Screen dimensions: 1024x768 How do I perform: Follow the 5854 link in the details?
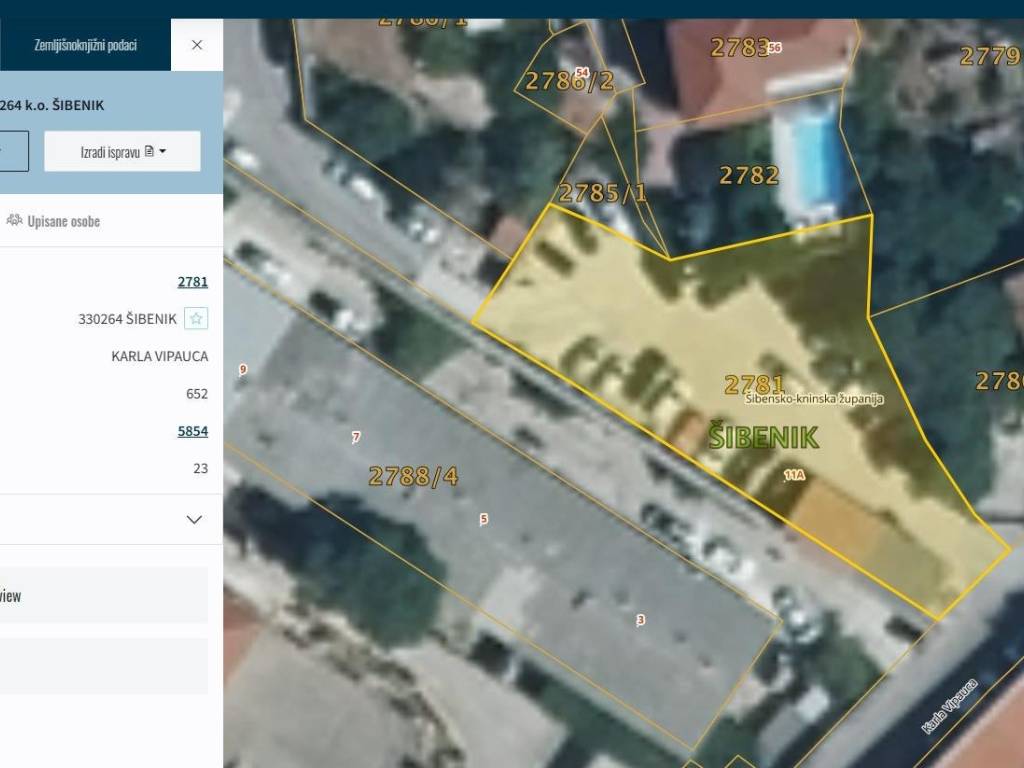192,431
